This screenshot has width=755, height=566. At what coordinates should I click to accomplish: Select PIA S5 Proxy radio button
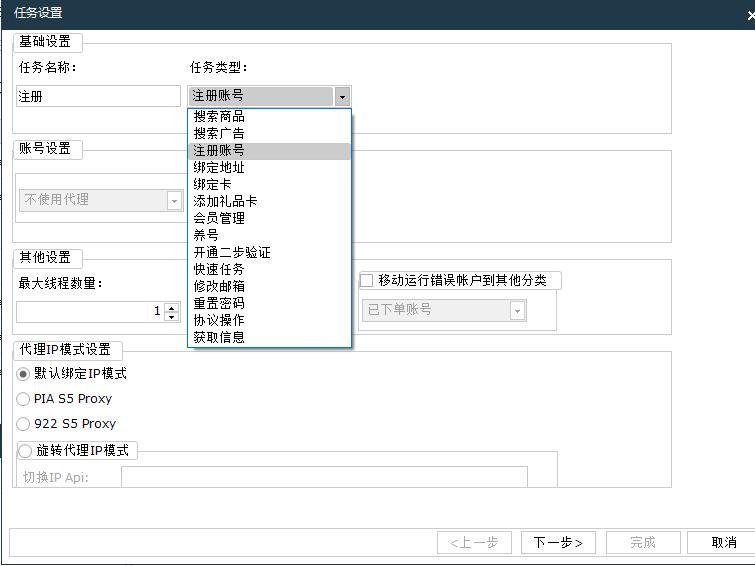[23, 399]
